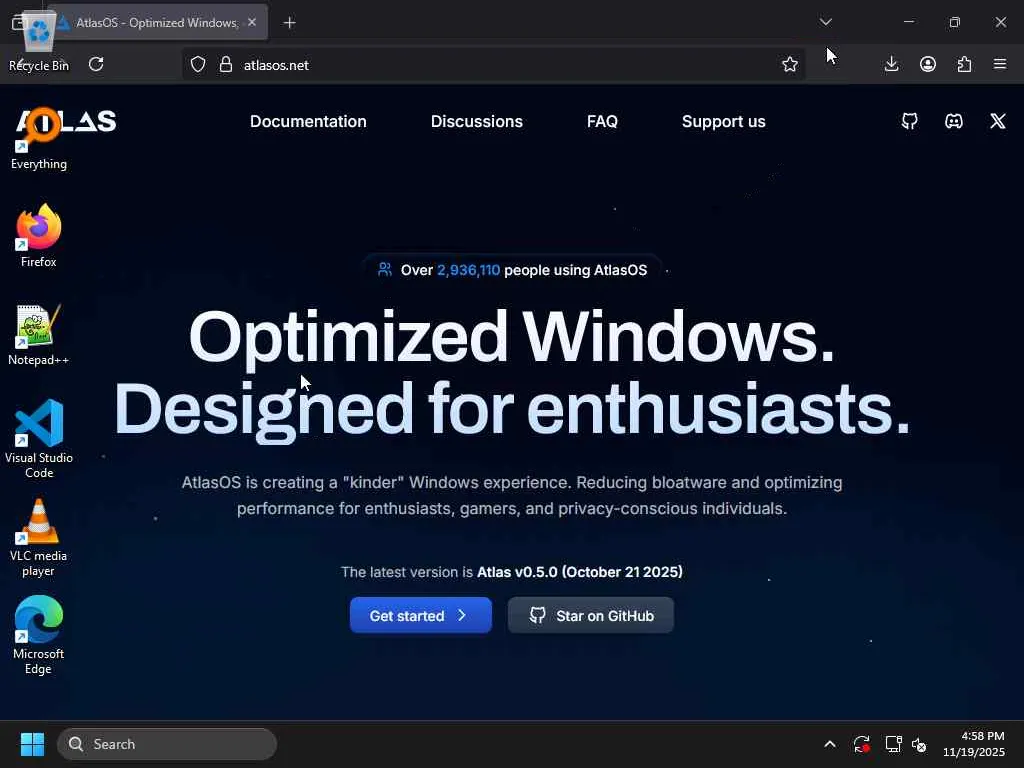Open the Recycle Bin desktop icon

[x=39, y=42]
